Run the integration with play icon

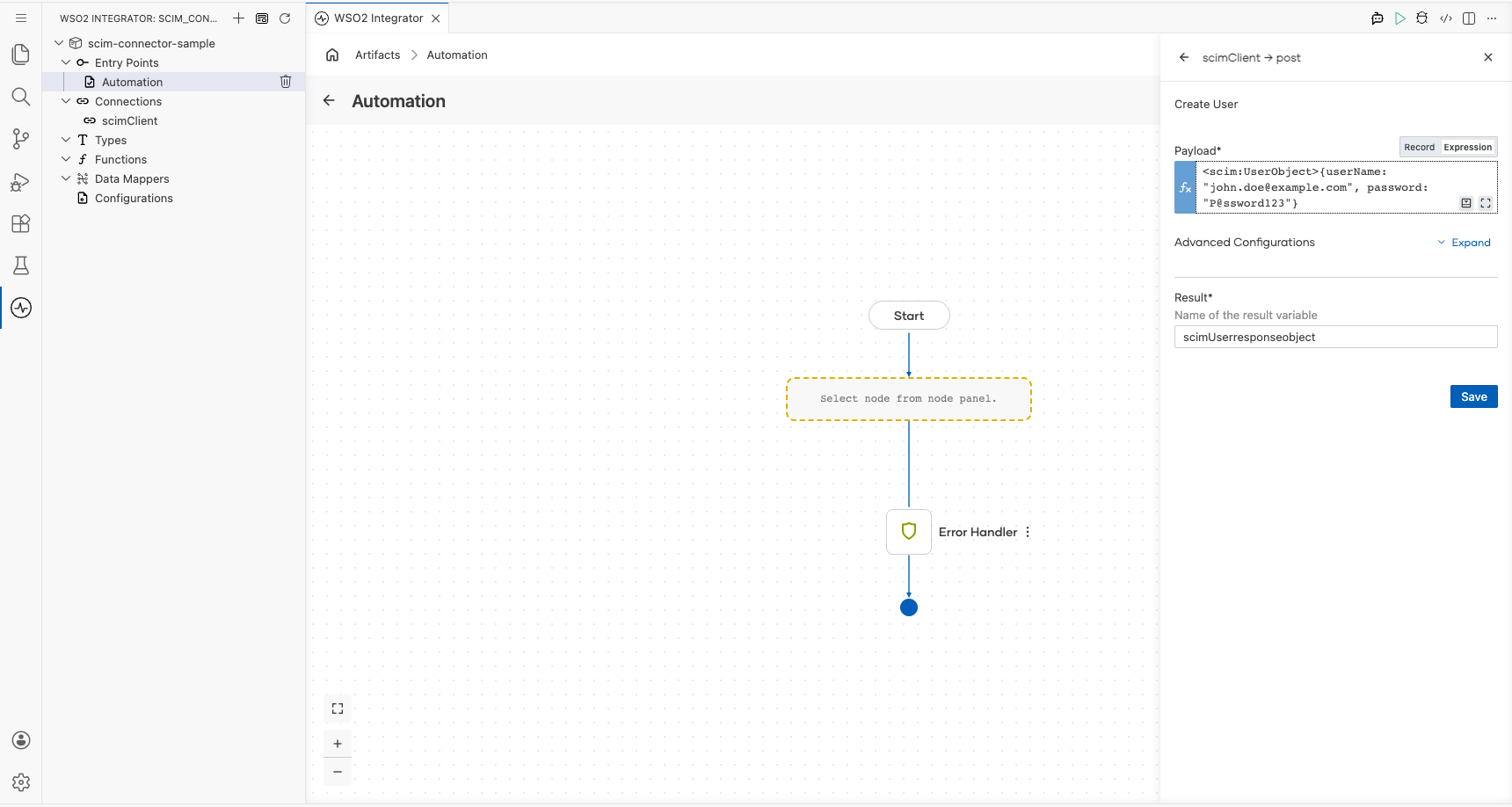pos(1400,18)
